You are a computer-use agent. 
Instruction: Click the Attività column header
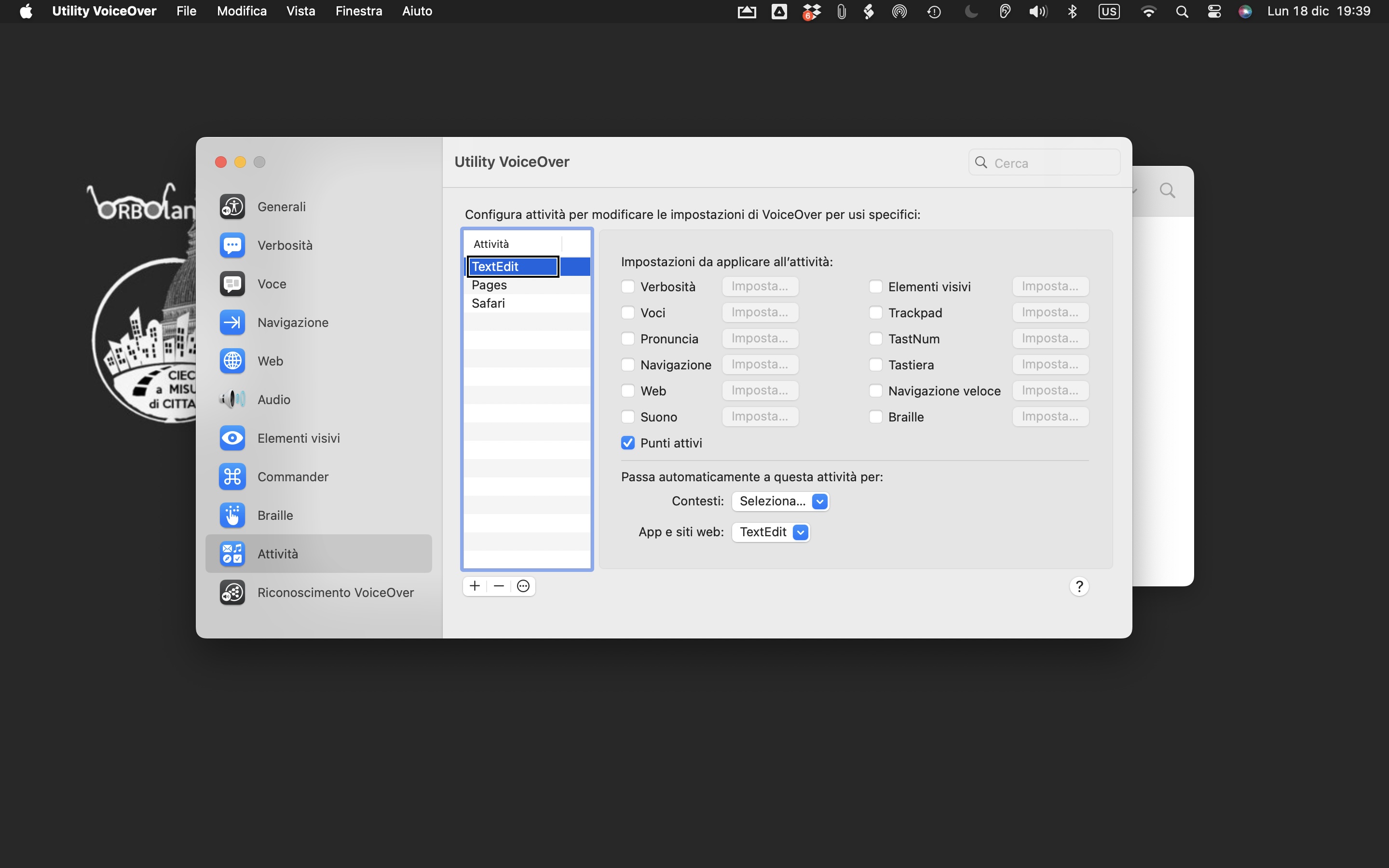[513, 244]
